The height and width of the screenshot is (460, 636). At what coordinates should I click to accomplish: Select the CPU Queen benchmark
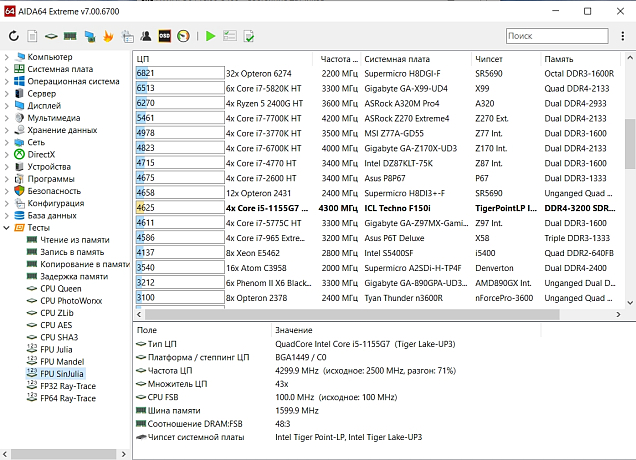[x=62, y=288]
